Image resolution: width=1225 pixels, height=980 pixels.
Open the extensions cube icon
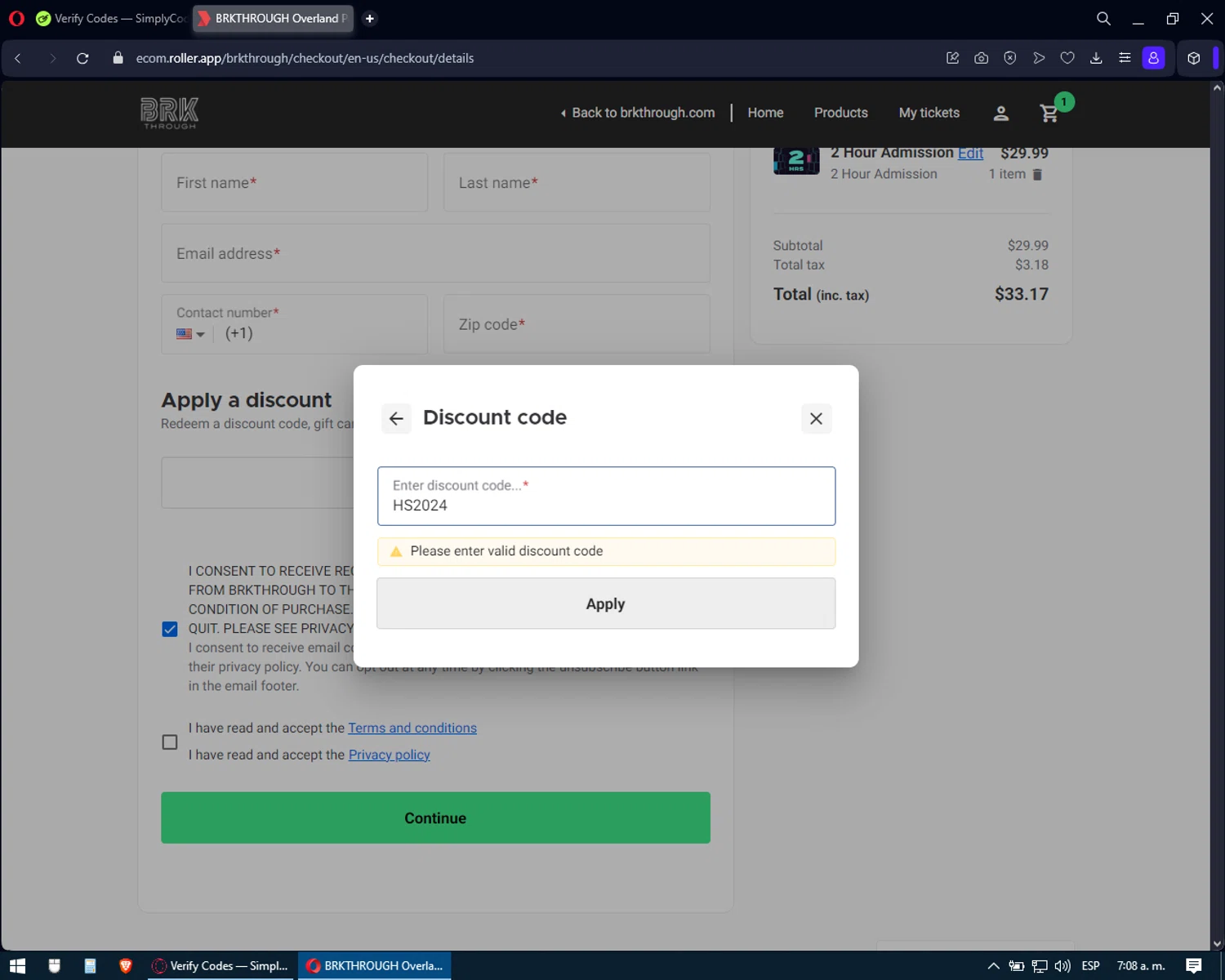tap(1194, 58)
